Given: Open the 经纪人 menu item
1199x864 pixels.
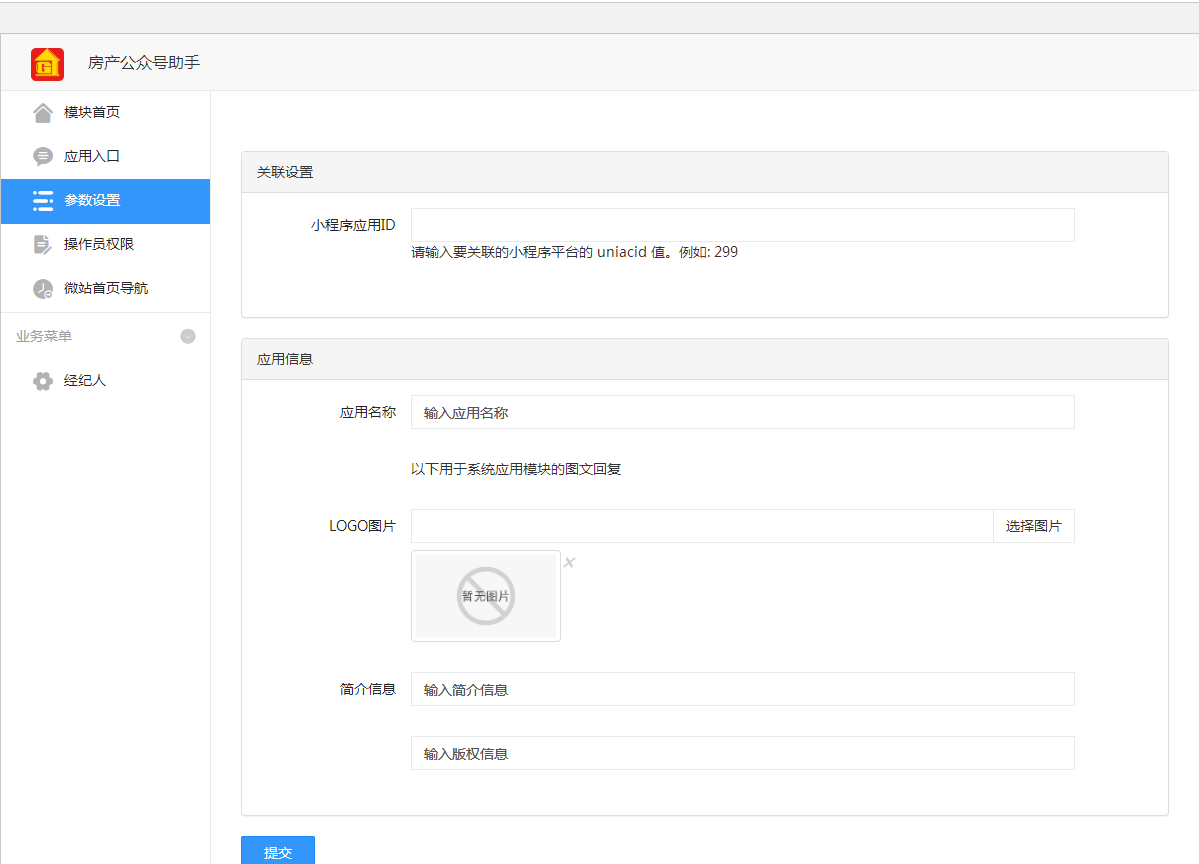Looking at the screenshot, I should tap(106, 381).
